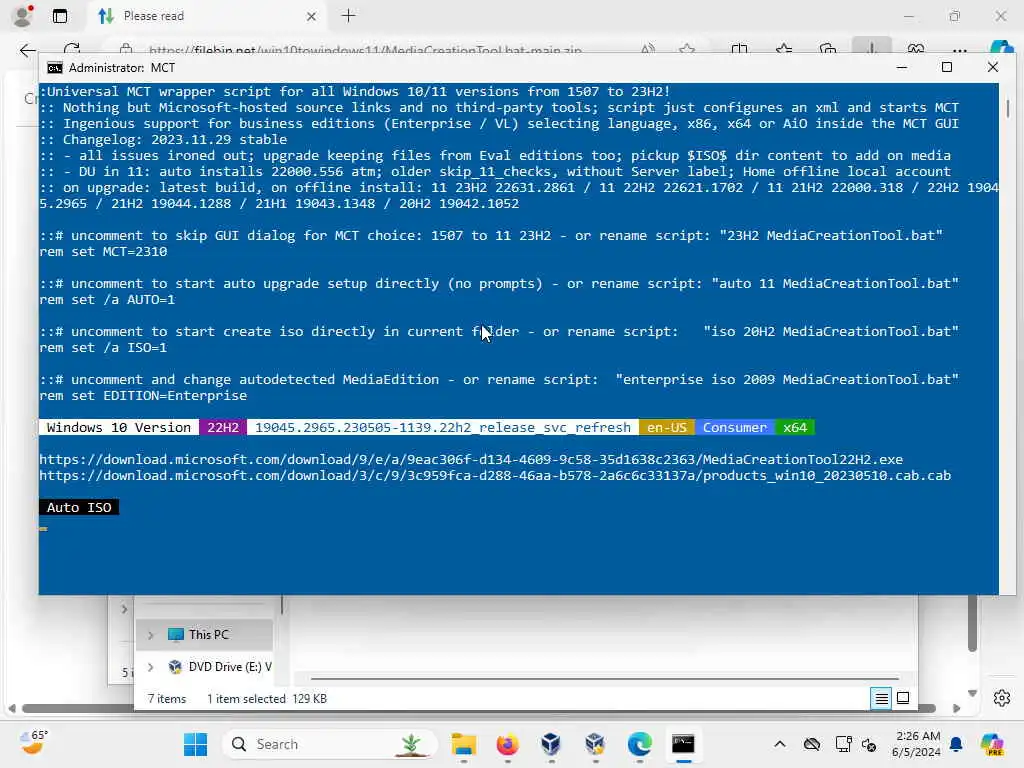Open the first VirtualBox taskbar icon
This screenshot has width=1024, height=768.
(x=551, y=744)
